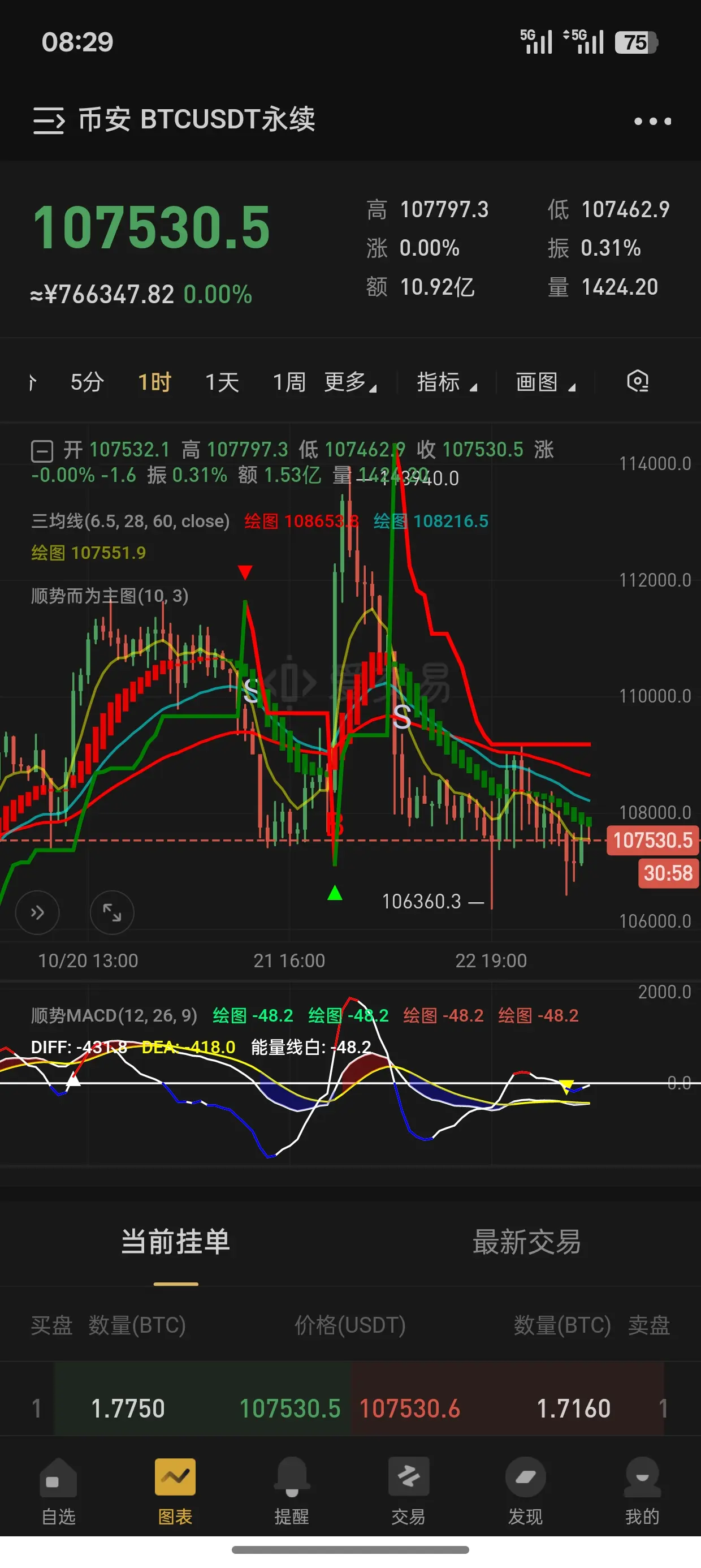Select the 1时 timeframe
This screenshot has width=701, height=1568.
tap(154, 382)
